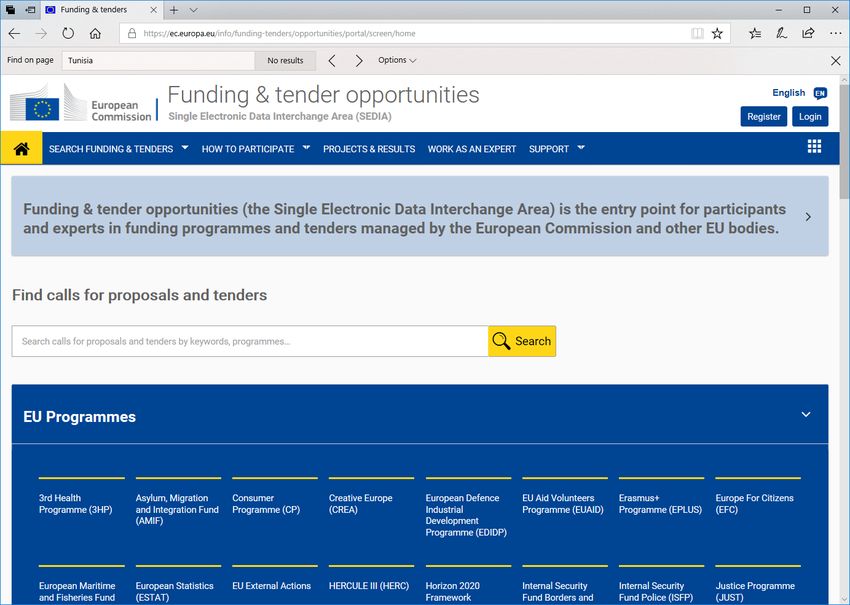This screenshot has height=605, width=850.
Task: Close the Find on page bar
Action: click(x=835, y=61)
